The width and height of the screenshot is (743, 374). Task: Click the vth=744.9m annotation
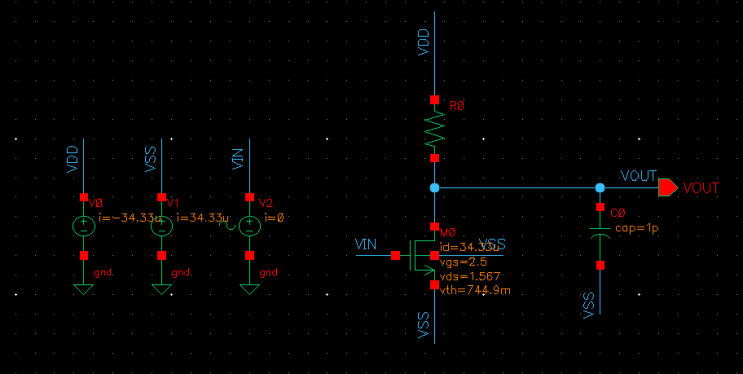coord(475,291)
